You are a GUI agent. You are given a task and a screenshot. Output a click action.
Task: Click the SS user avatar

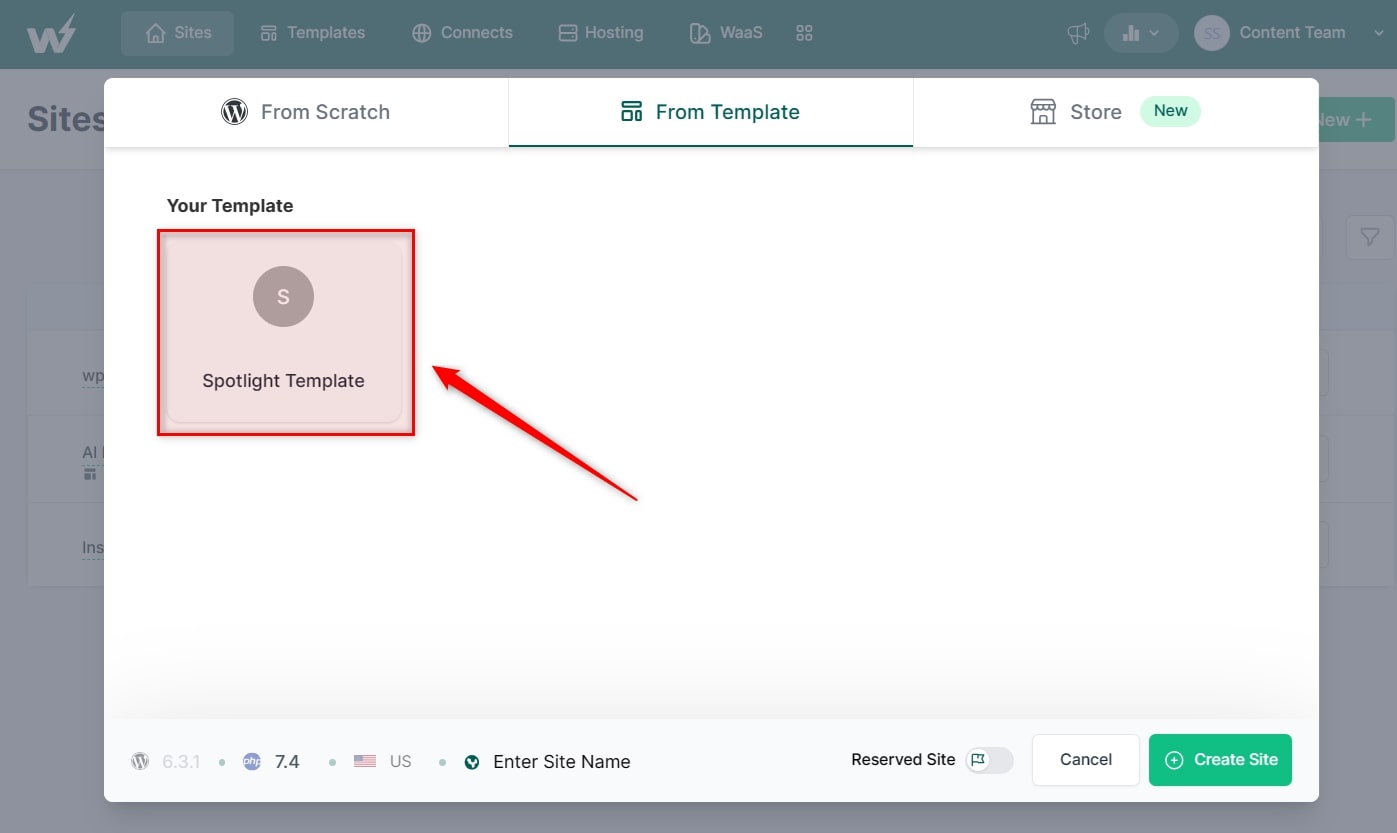click(1212, 33)
